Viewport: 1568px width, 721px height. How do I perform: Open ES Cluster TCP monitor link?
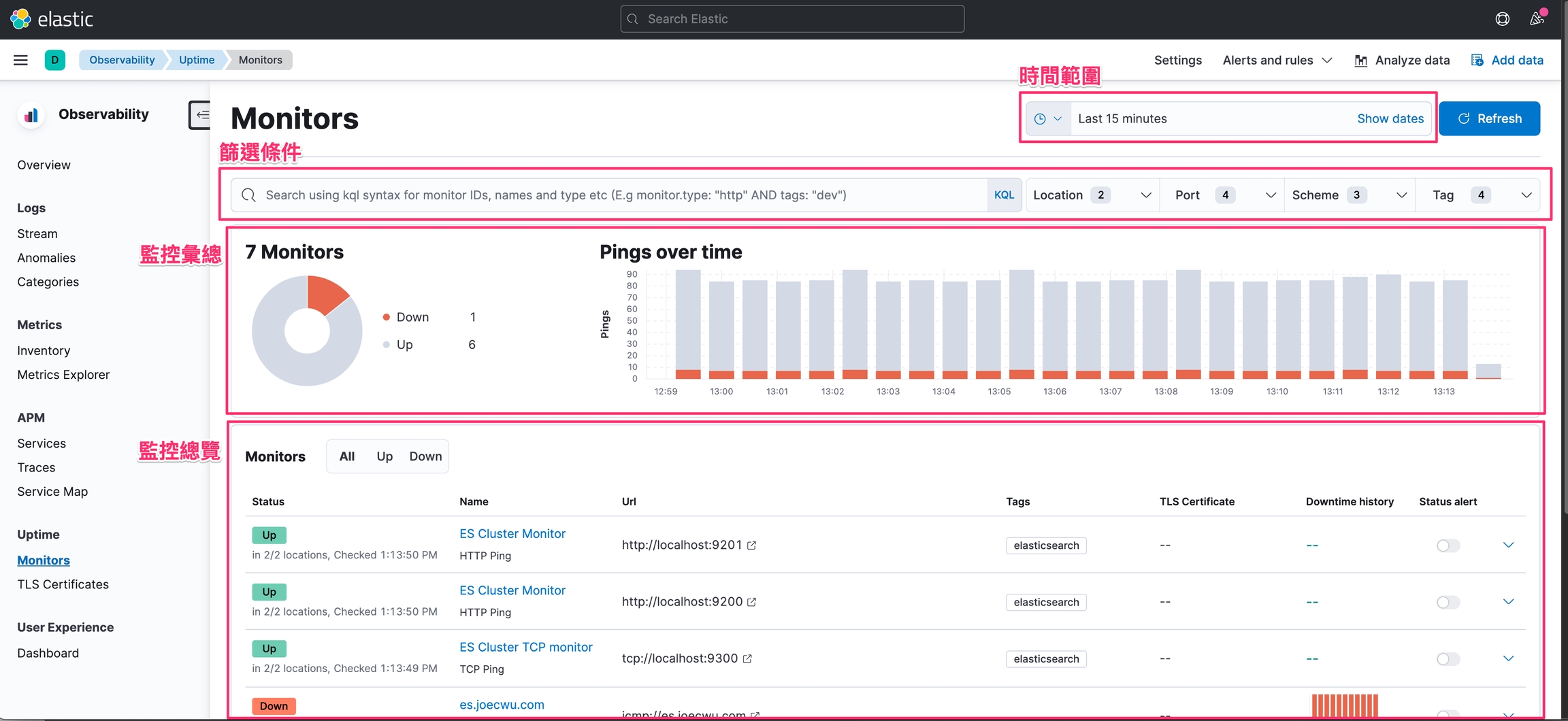[526, 648]
